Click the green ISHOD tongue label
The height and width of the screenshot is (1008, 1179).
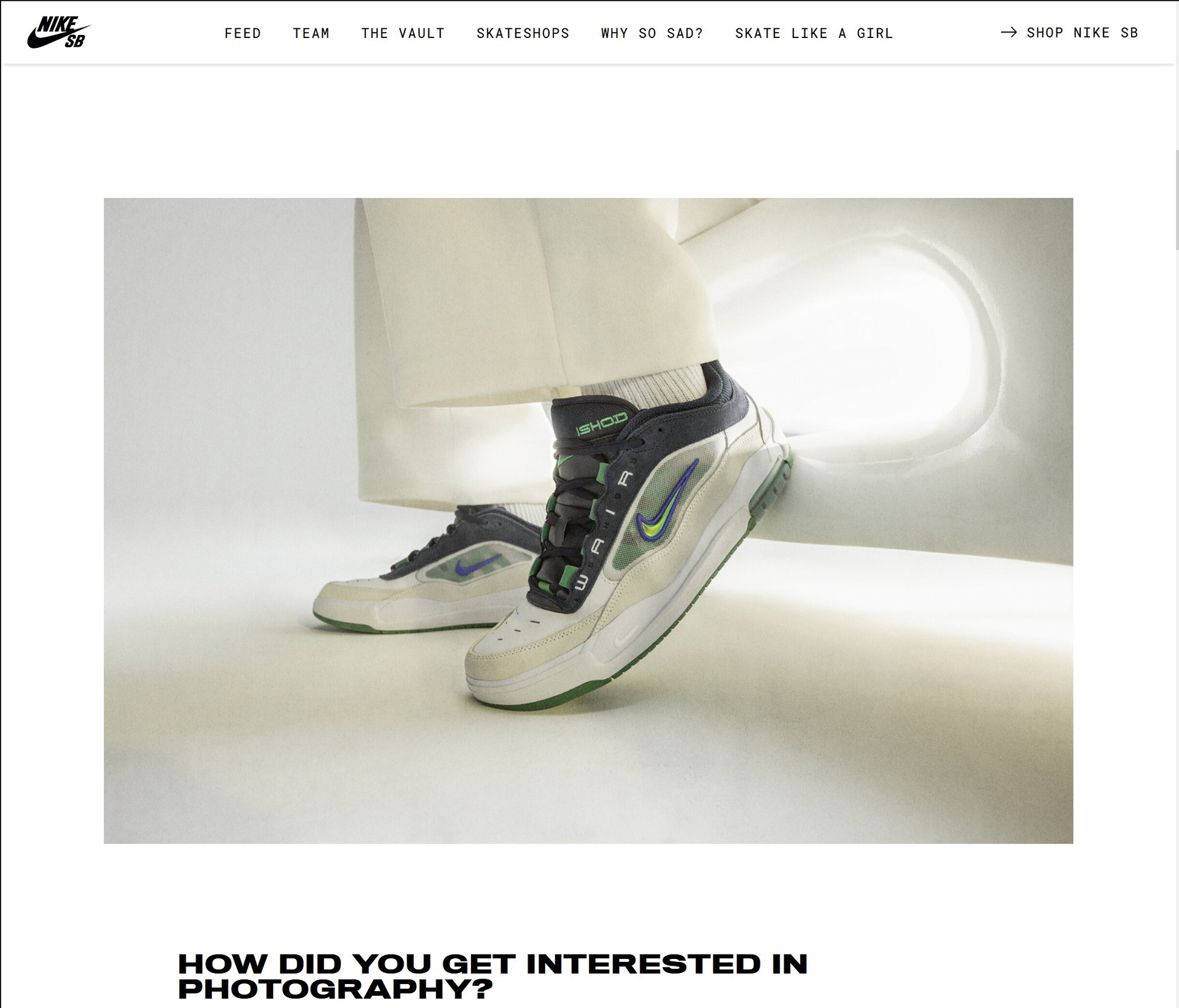(x=601, y=424)
